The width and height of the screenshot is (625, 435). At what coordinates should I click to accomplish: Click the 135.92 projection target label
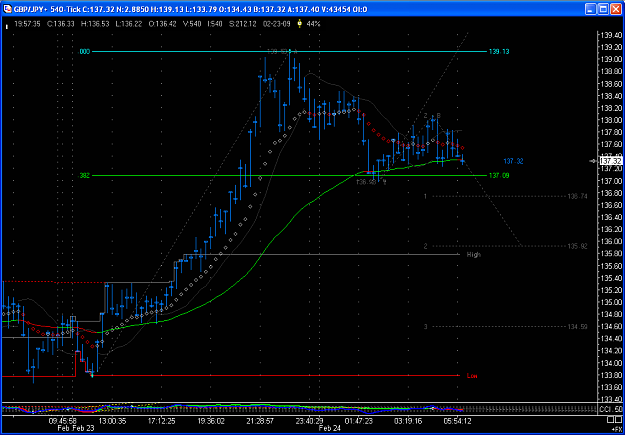[578, 246]
